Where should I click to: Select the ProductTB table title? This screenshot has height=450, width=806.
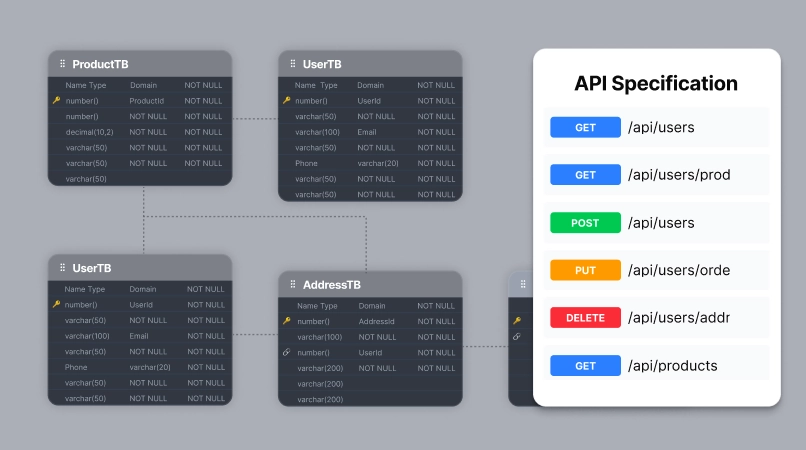click(x=100, y=64)
